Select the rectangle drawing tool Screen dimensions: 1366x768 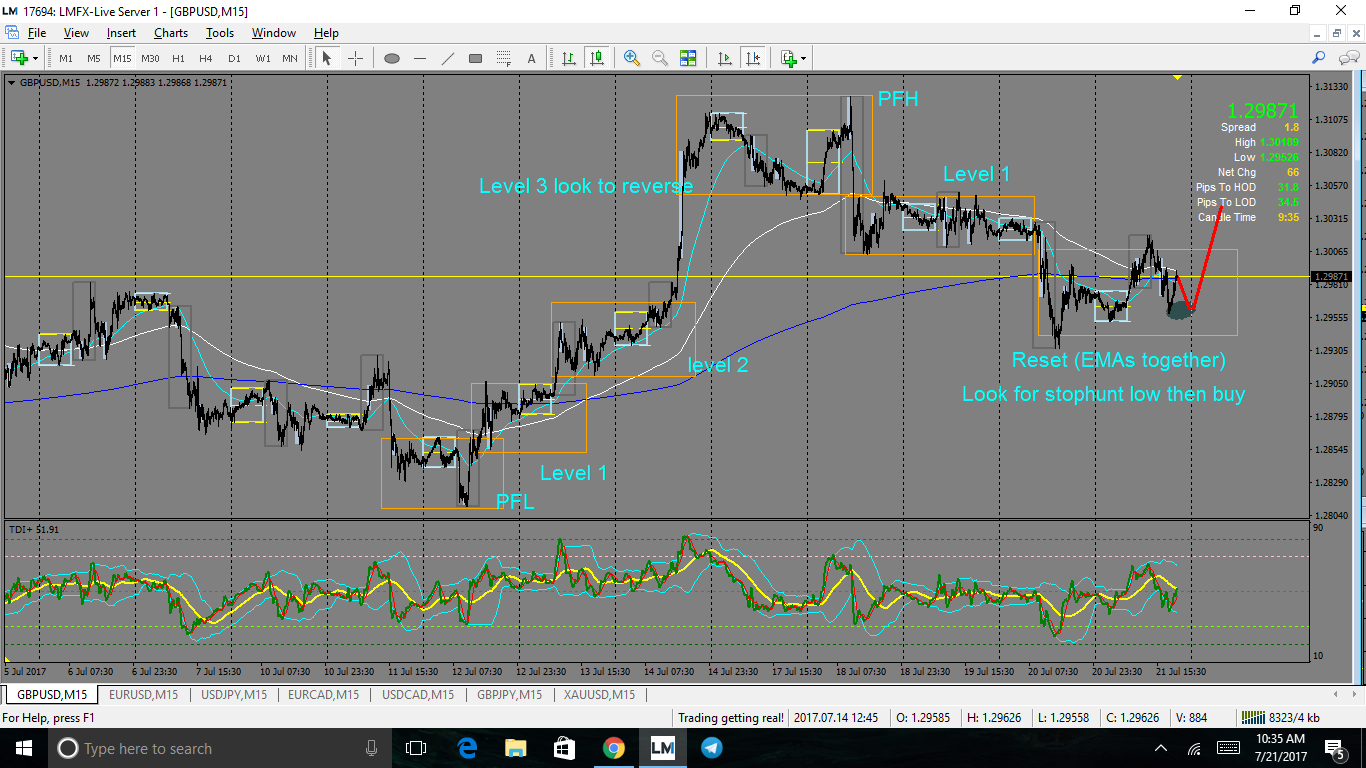[476, 58]
